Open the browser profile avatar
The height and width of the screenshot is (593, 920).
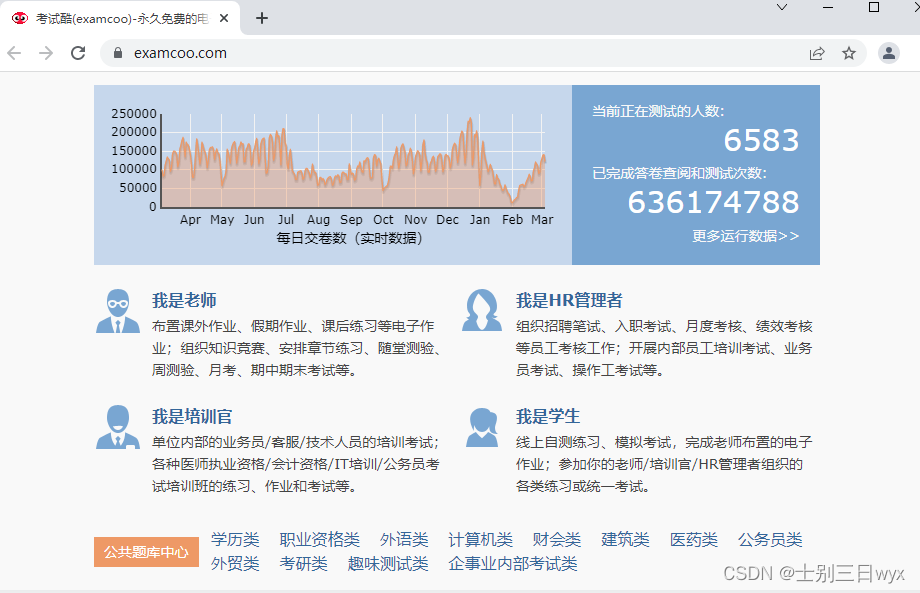pyautogui.click(x=889, y=53)
